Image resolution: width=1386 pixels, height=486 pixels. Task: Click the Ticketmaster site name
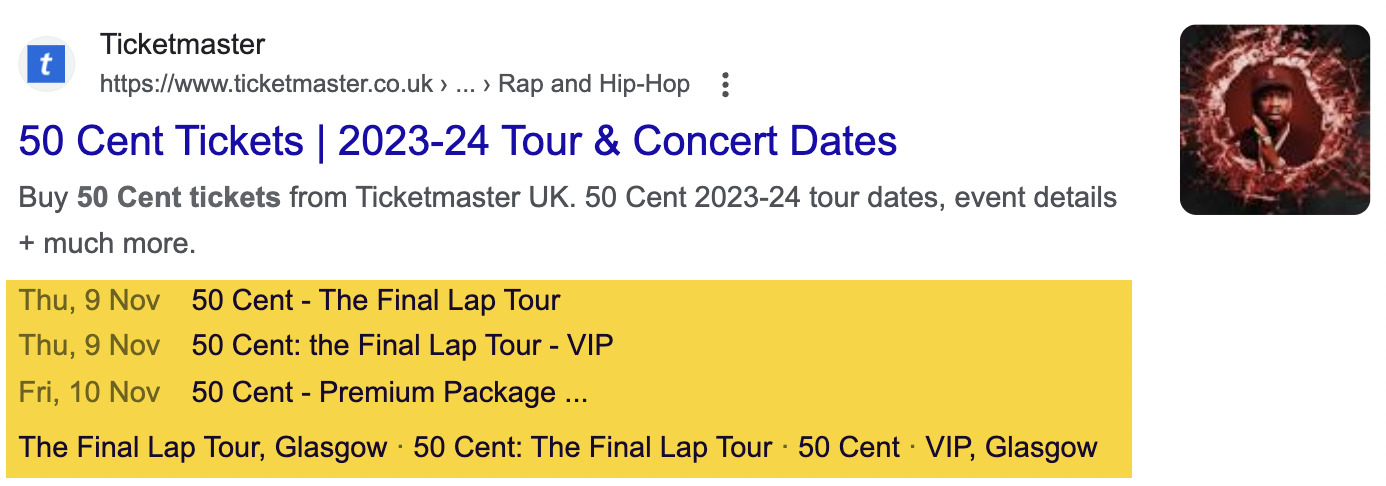coord(182,45)
